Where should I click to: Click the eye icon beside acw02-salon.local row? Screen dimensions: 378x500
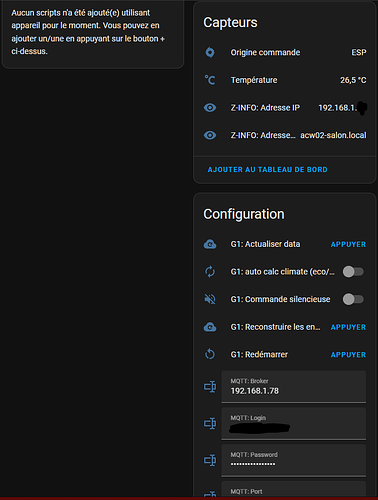(210, 135)
